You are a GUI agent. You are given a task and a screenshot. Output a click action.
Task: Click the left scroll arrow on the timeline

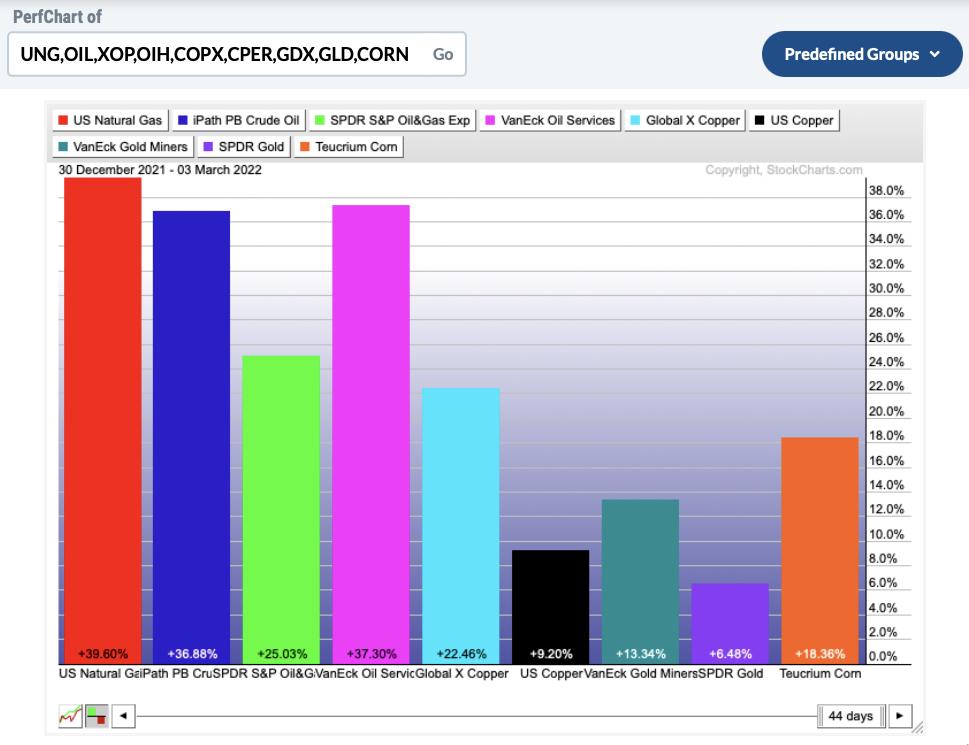[x=123, y=716]
